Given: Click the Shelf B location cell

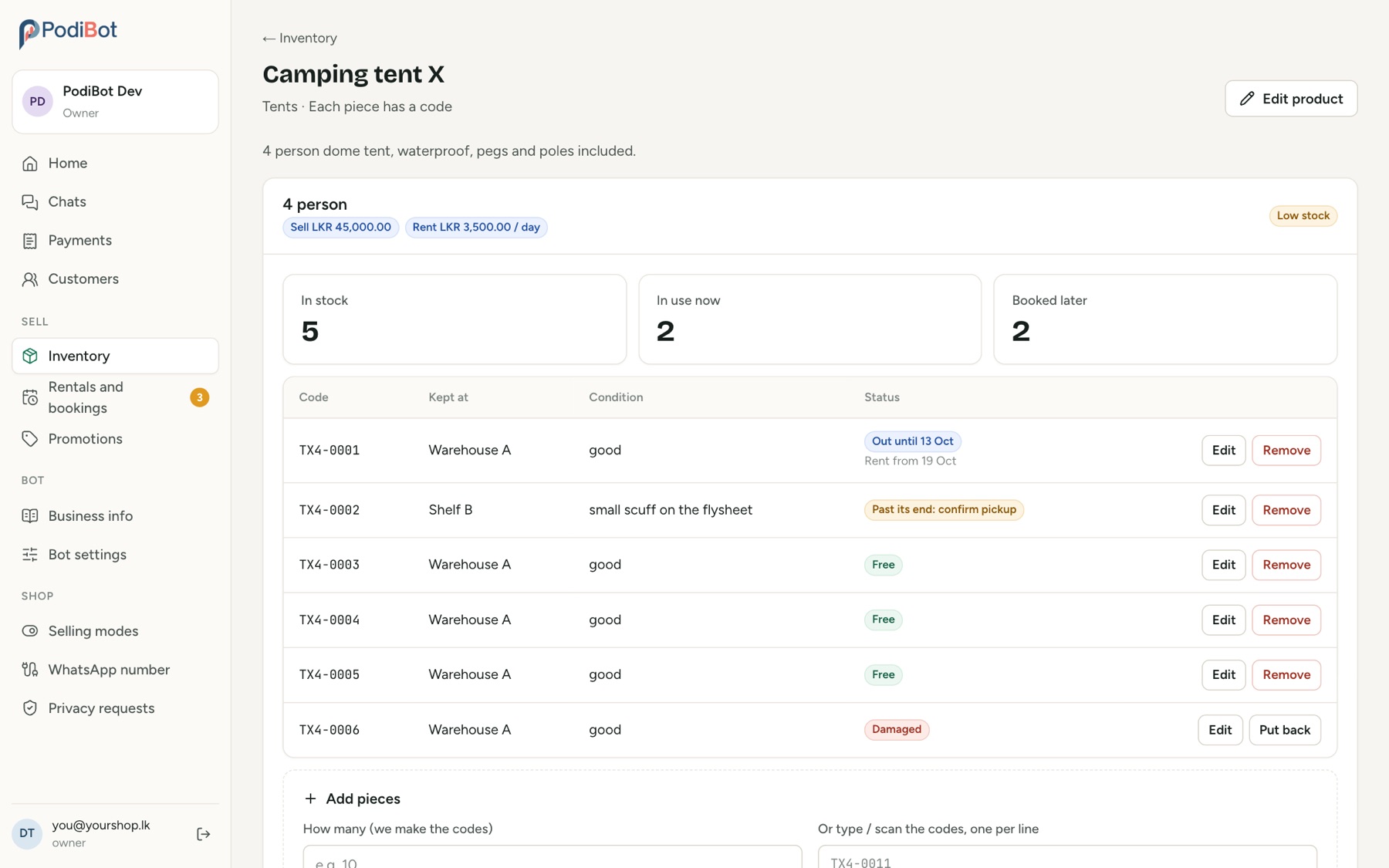Looking at the screenshot, I should pos(451,510).
